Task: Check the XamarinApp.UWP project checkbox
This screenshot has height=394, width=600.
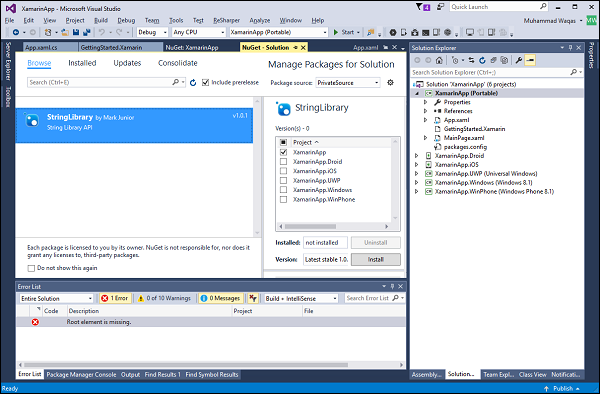Action: tap(284, 181)
